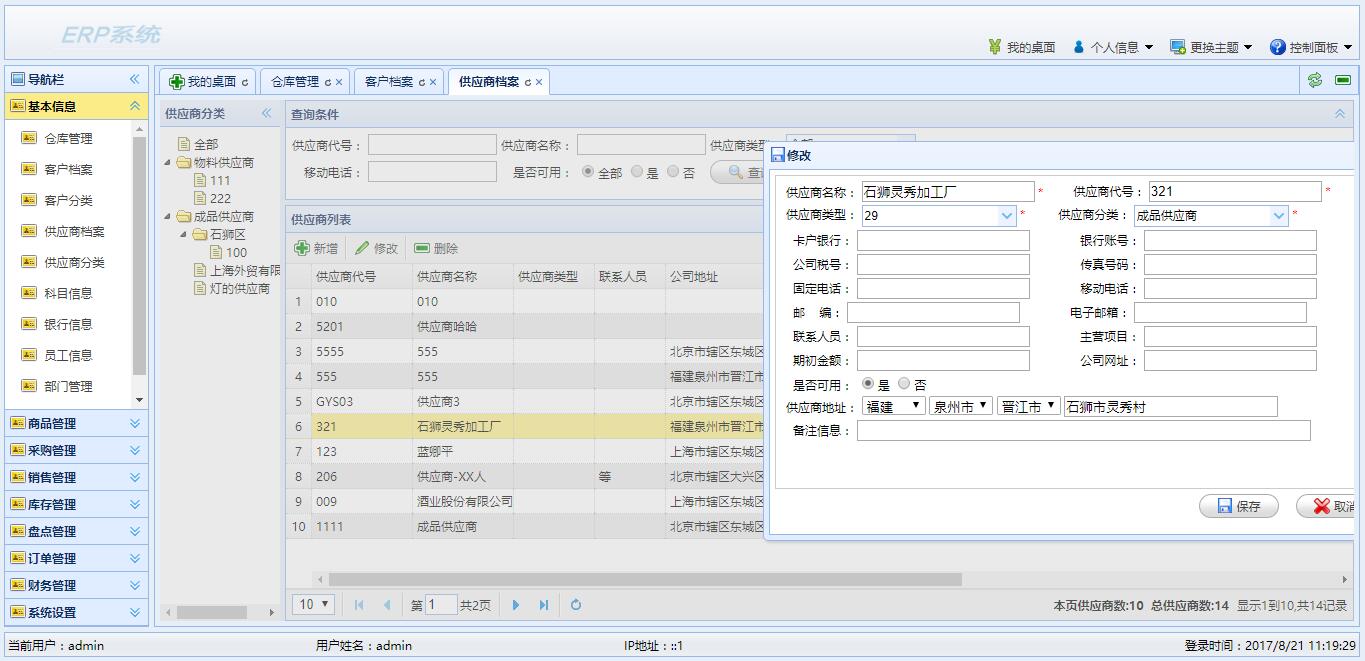Screen dimensions: 1365x661
Task: Click the 联系人员 input field
Action: point(942,336)
